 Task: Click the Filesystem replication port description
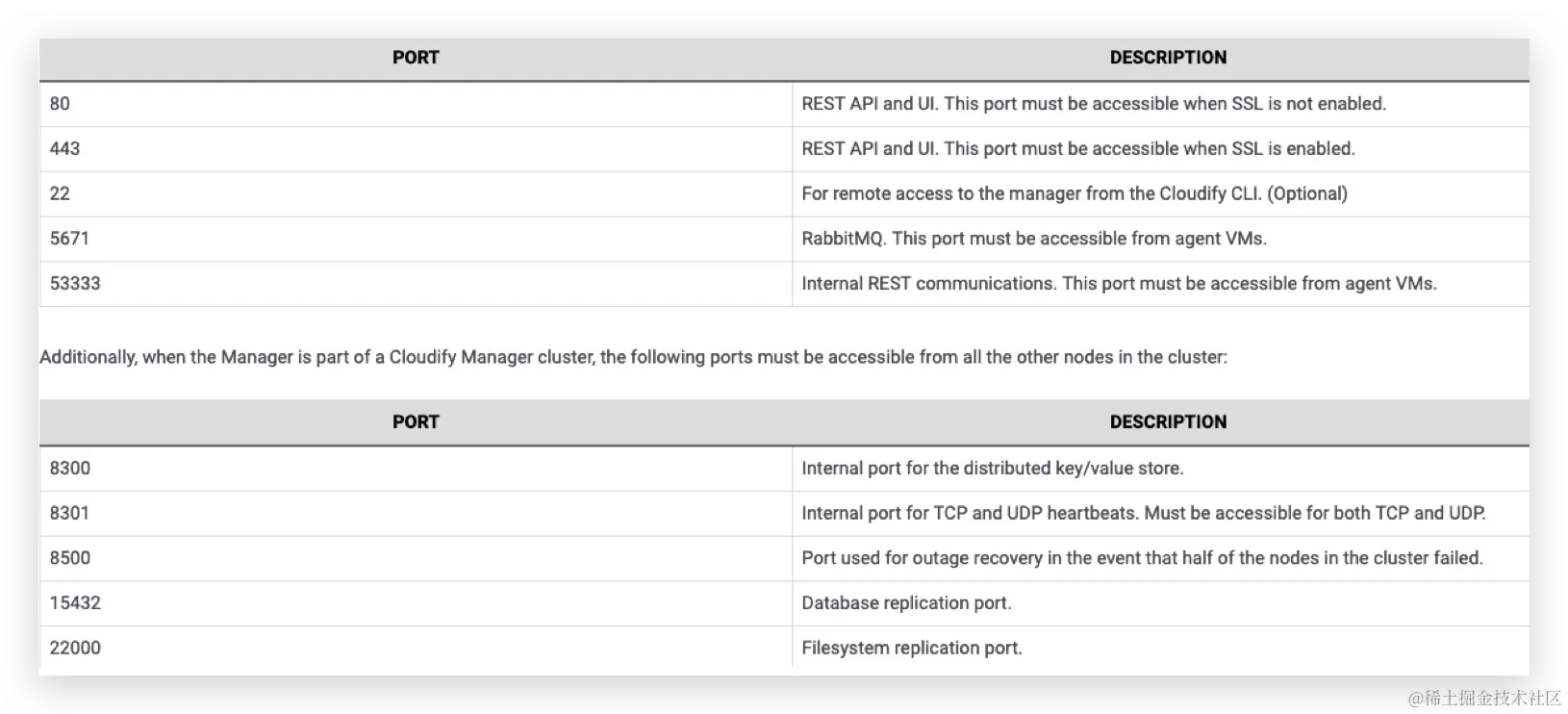tap(912, 648)
